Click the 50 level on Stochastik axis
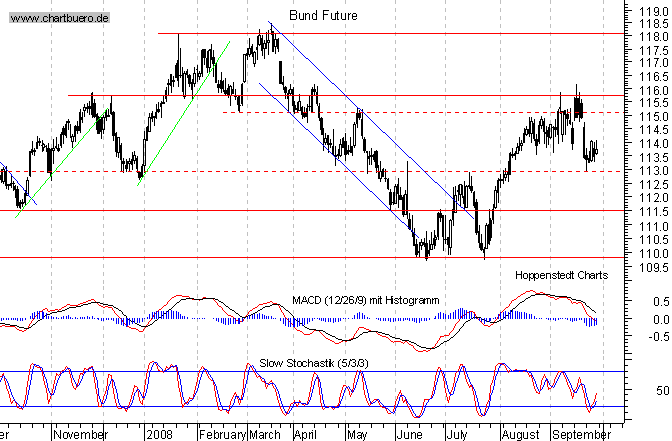 pos(657,391)
